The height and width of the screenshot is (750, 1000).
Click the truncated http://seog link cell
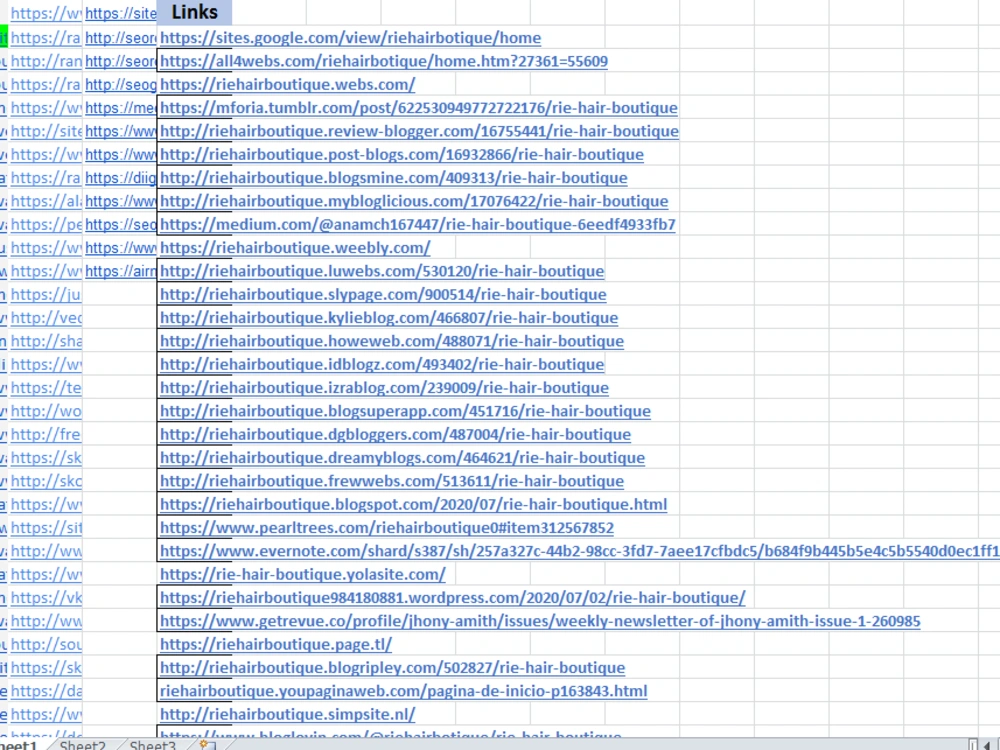[x=121, y=84]
